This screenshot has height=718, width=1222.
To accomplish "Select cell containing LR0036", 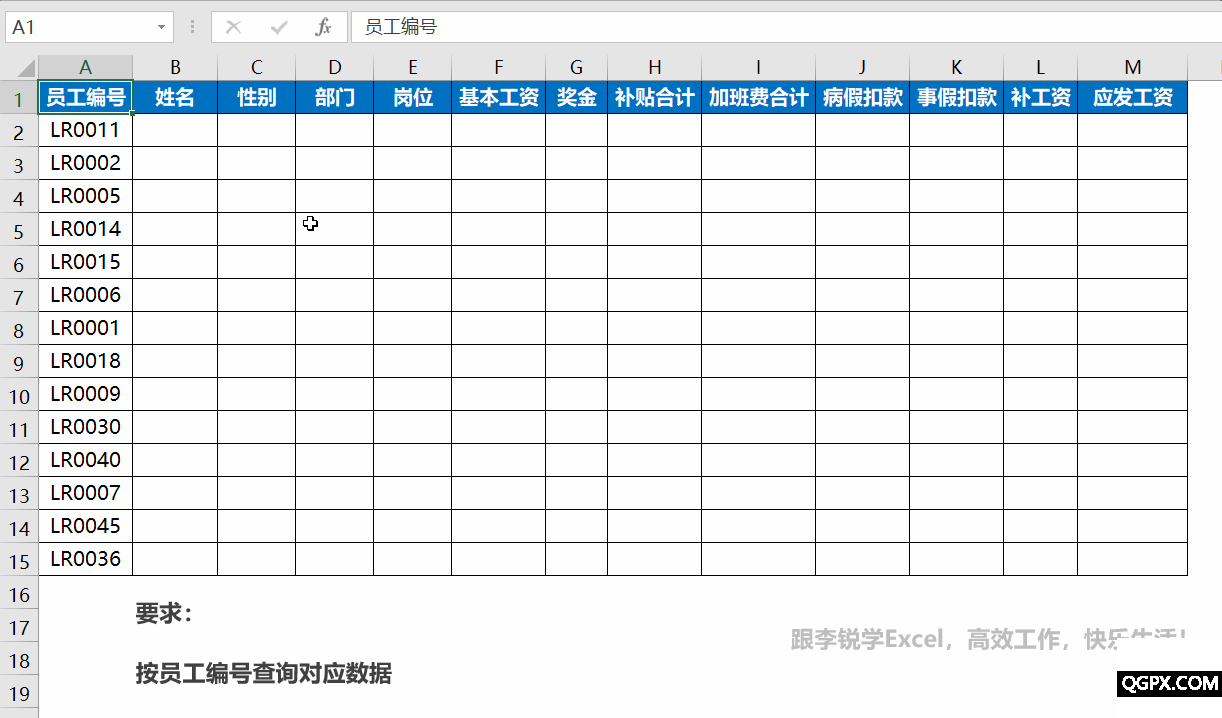I will coord(85,559).
